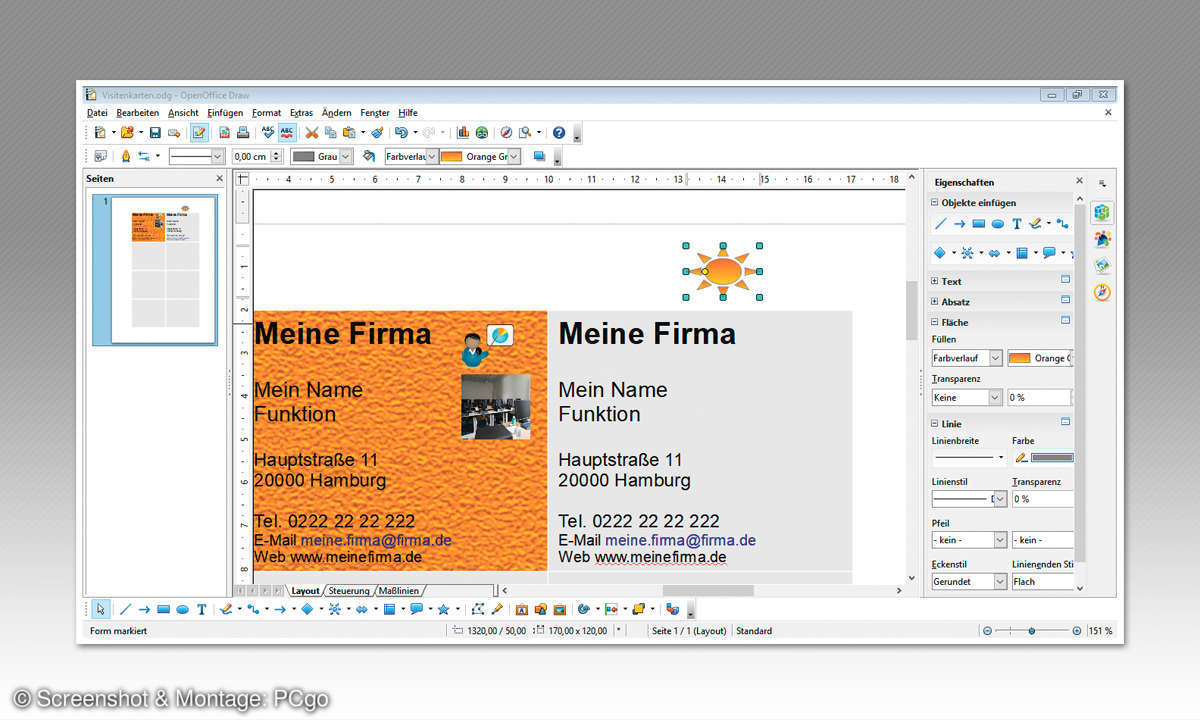This screenshot has width=1200, height=720.
Task: Select the Ellipse tool in bottom toolbar
Action: (182, 609)
